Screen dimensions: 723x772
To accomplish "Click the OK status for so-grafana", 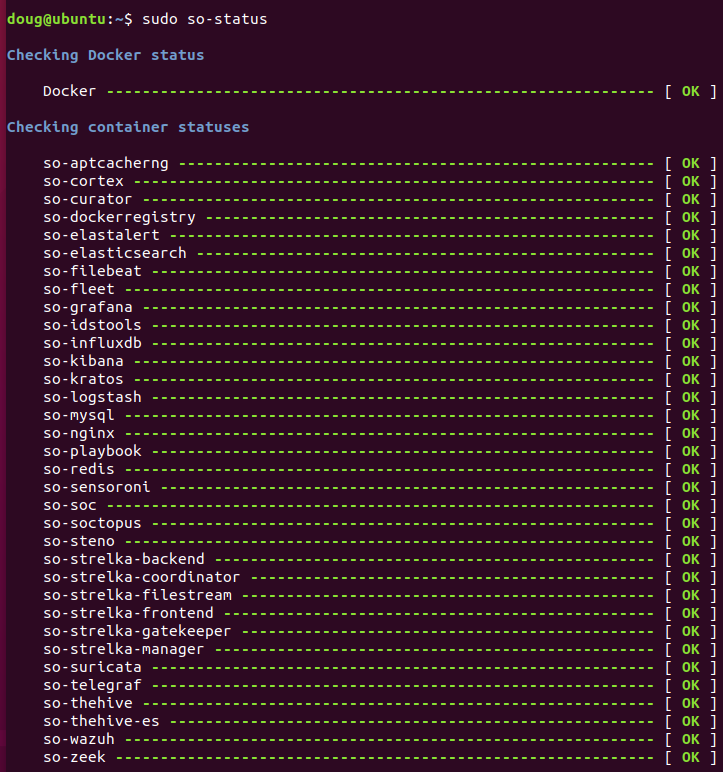I will [x=690, y=308].
